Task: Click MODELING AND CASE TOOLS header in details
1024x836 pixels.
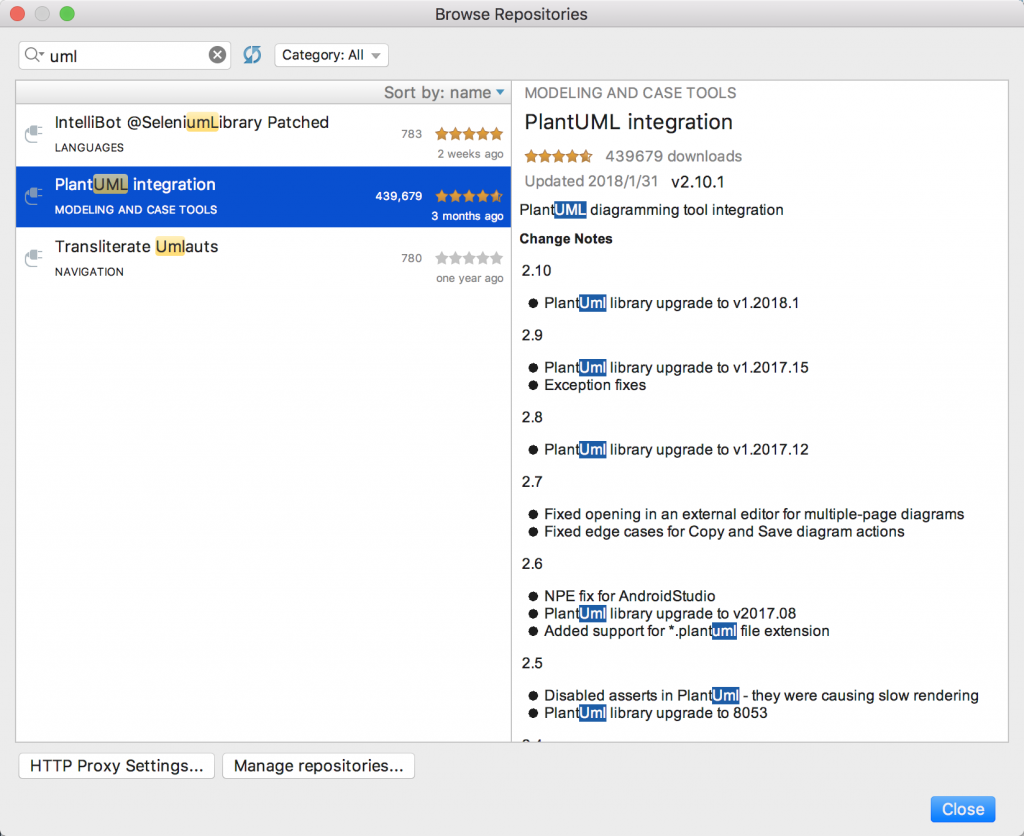Action: click(630, 93)
